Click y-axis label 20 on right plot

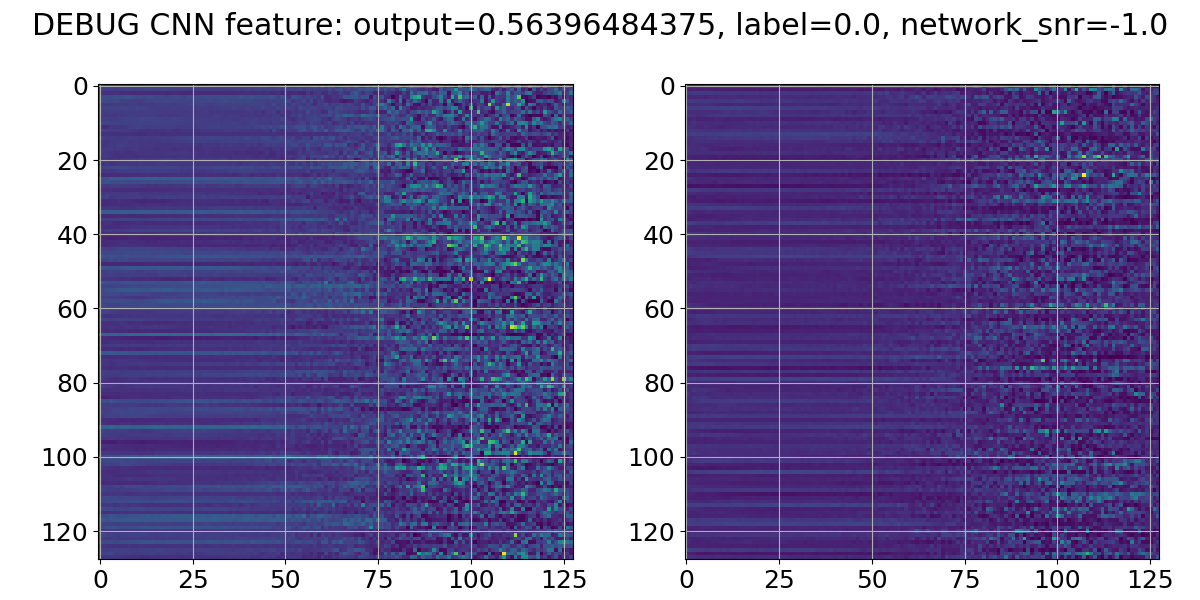pyautogui.click(x=660, y=160)
